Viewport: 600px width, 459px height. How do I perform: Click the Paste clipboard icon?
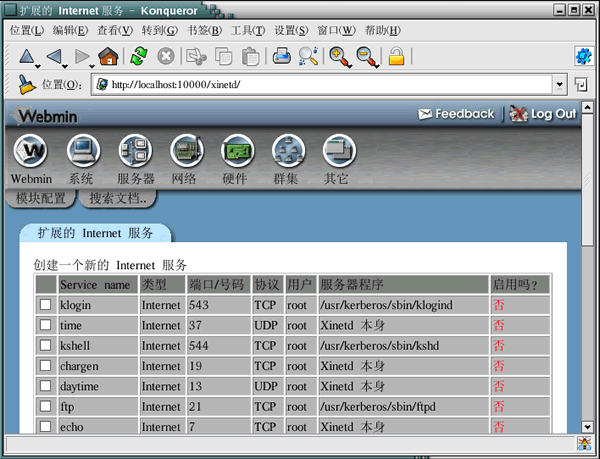251,56
